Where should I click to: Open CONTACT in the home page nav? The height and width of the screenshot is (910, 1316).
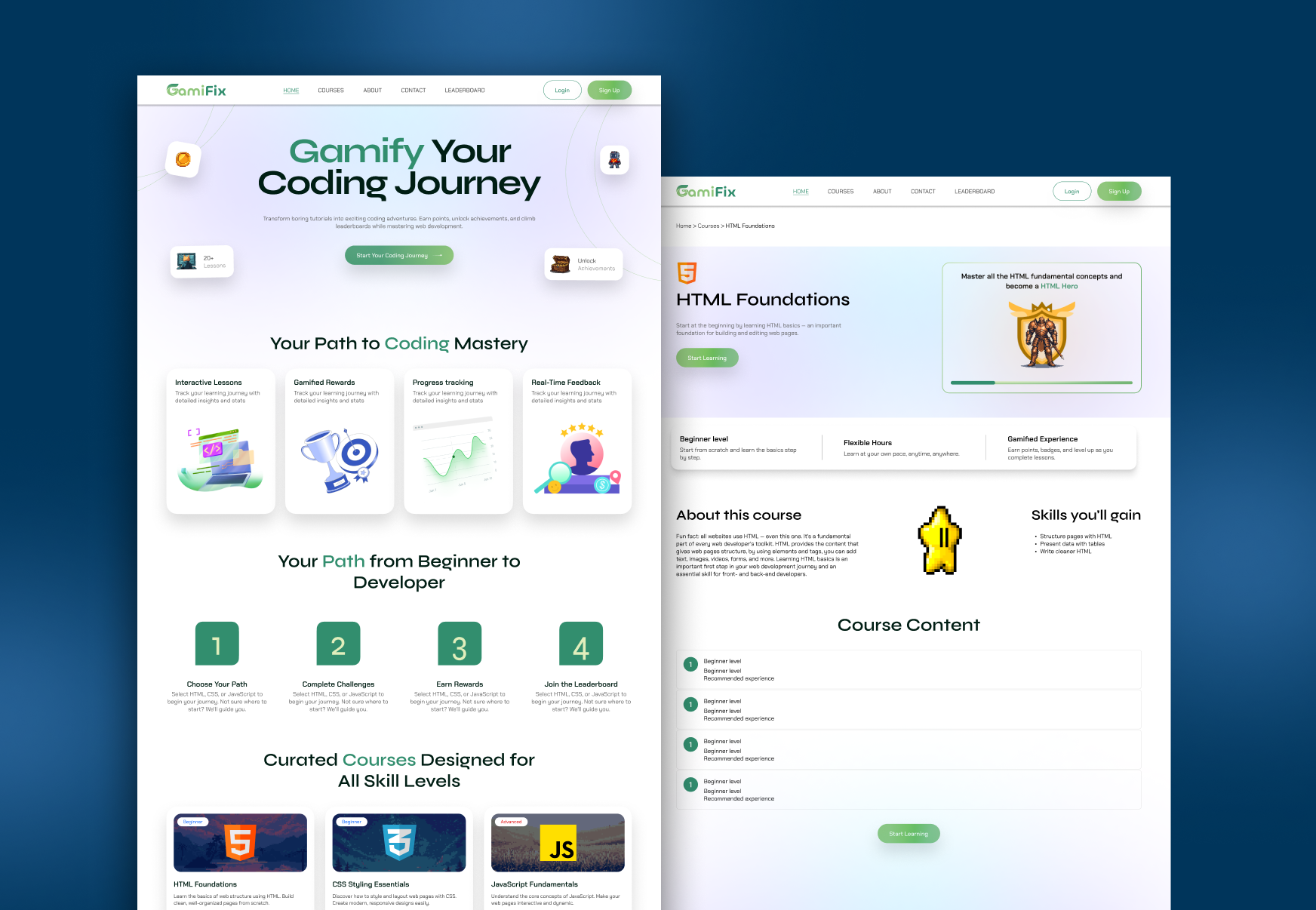coord(414,91)
